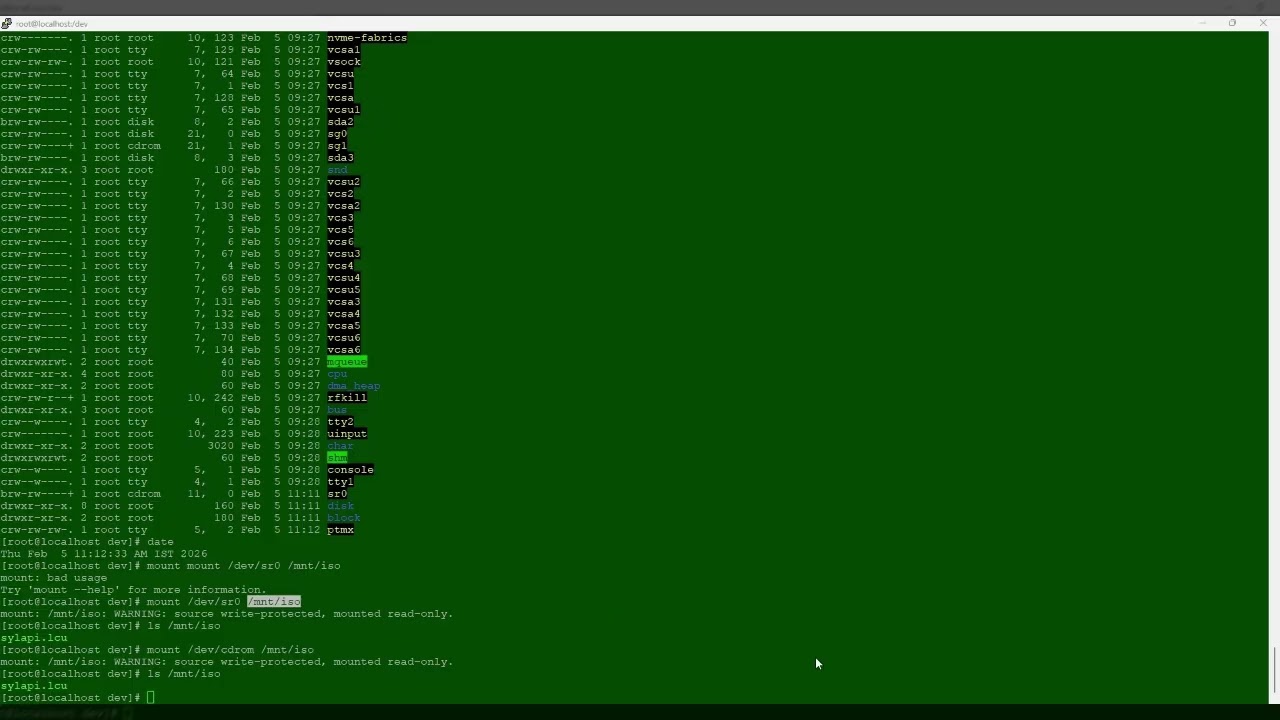1280x720 pixels.
Task: Click the nvme-fabrics device name
Action: click(367, 38)
